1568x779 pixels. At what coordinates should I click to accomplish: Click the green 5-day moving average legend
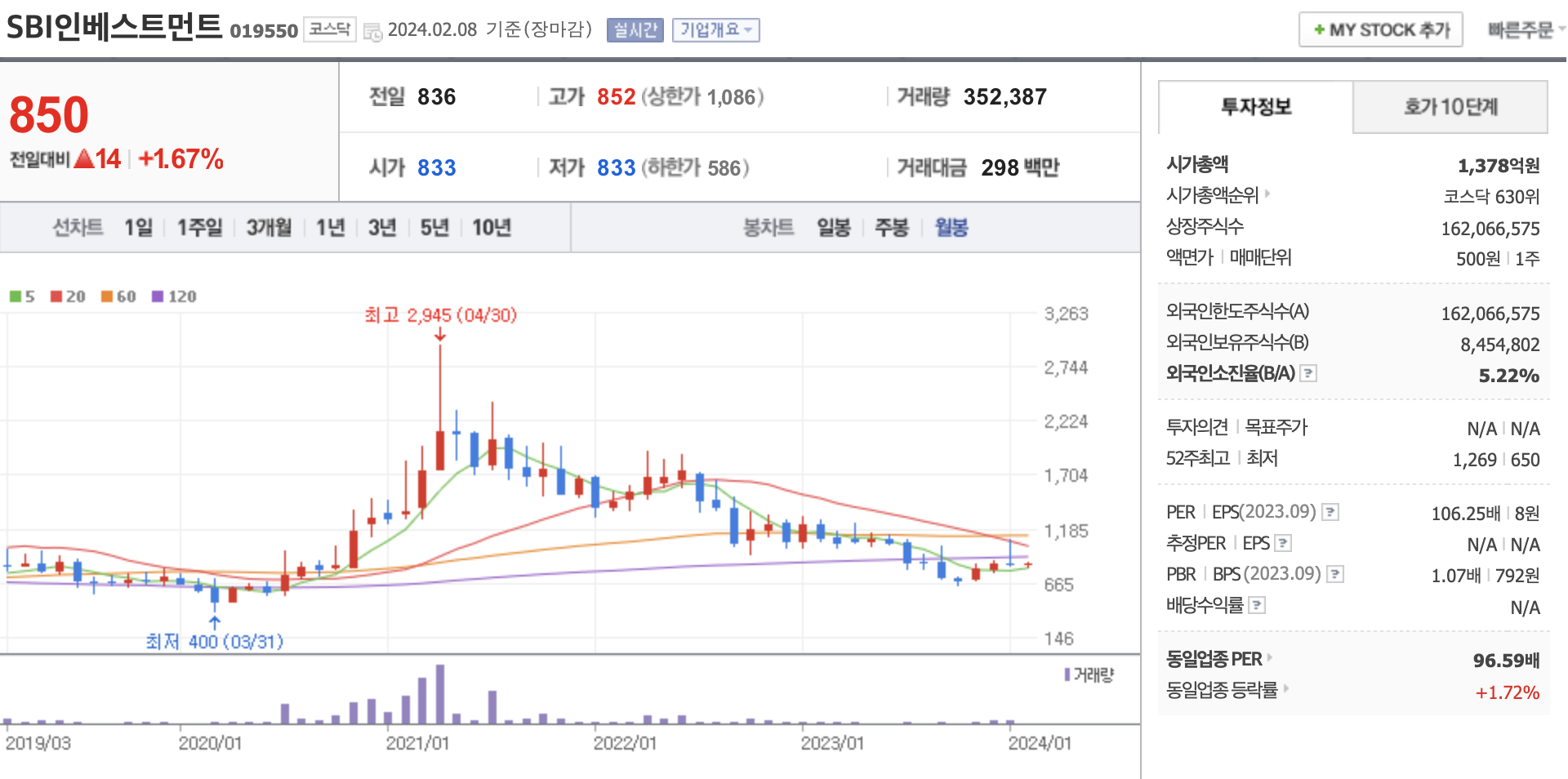22,296
